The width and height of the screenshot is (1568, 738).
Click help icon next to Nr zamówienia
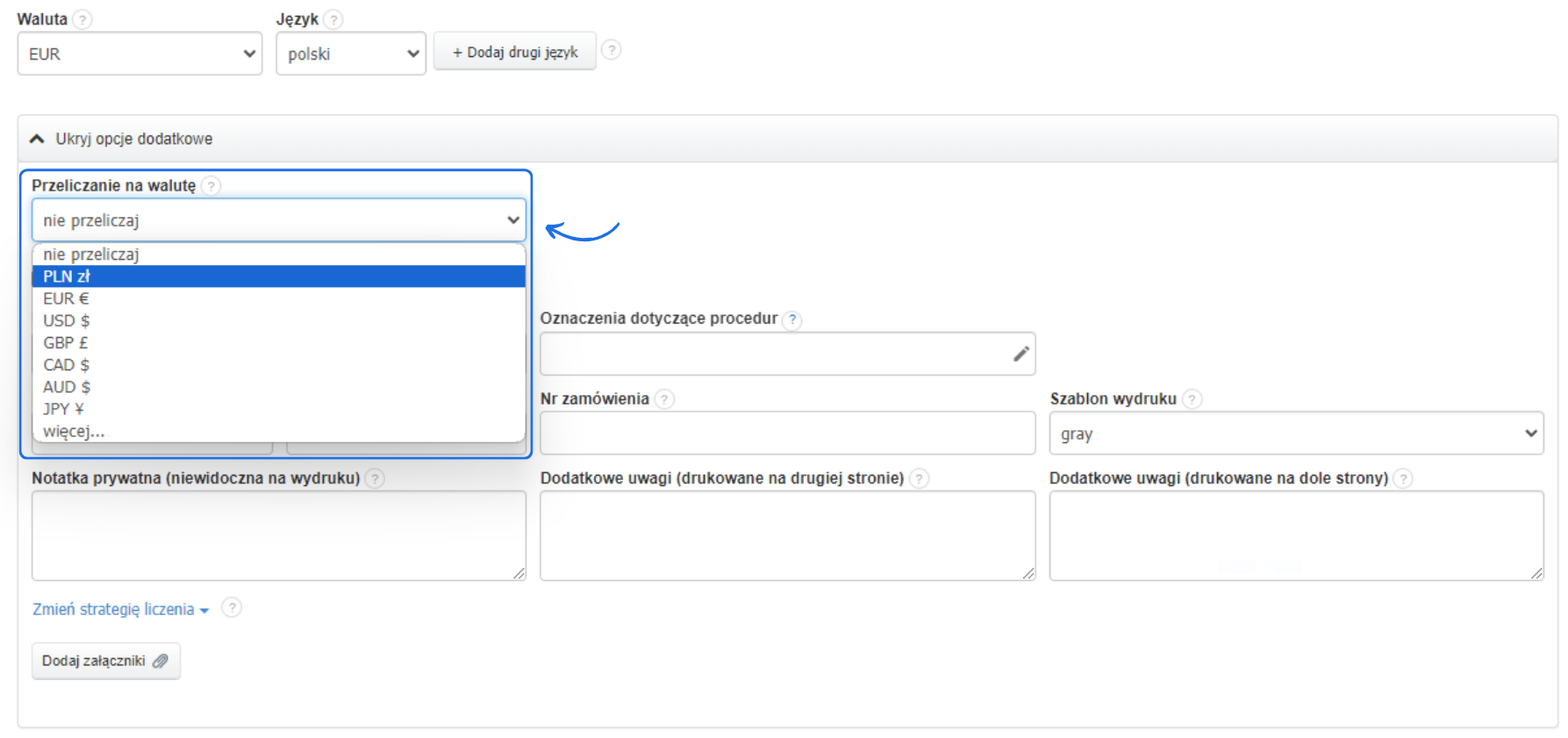[664, 399]
